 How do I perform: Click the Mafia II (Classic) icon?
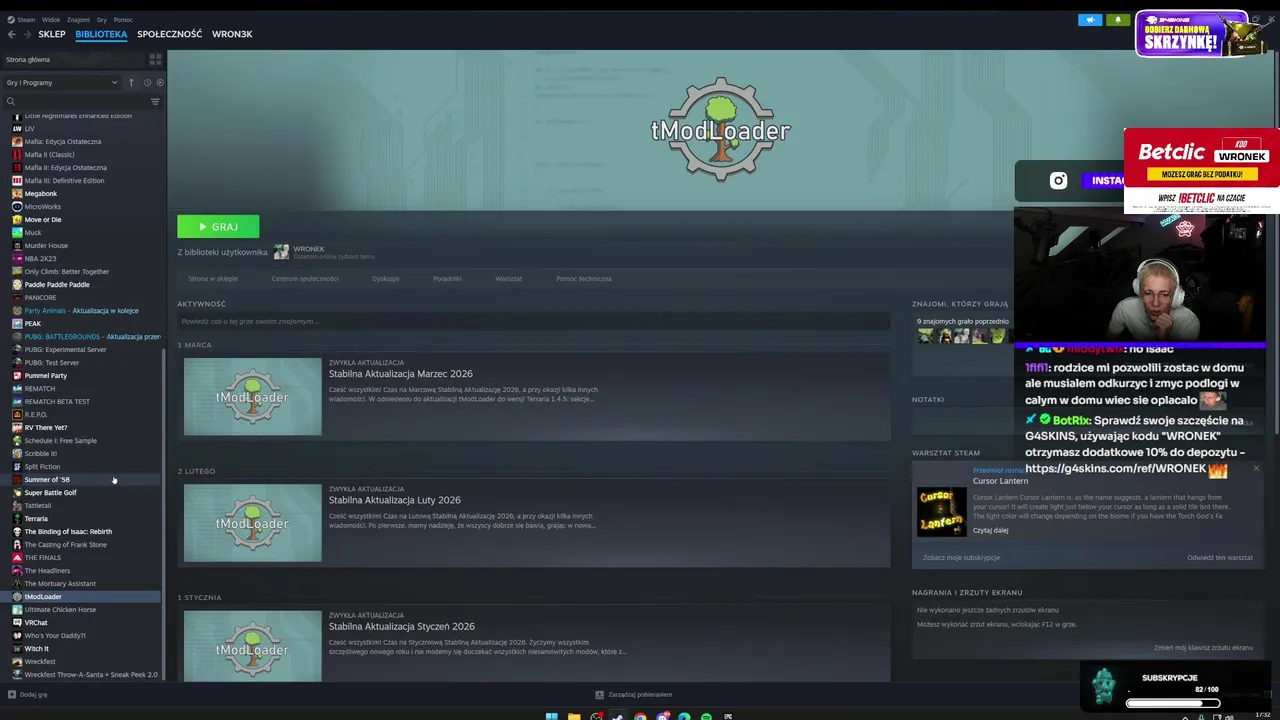click(17, 154)
